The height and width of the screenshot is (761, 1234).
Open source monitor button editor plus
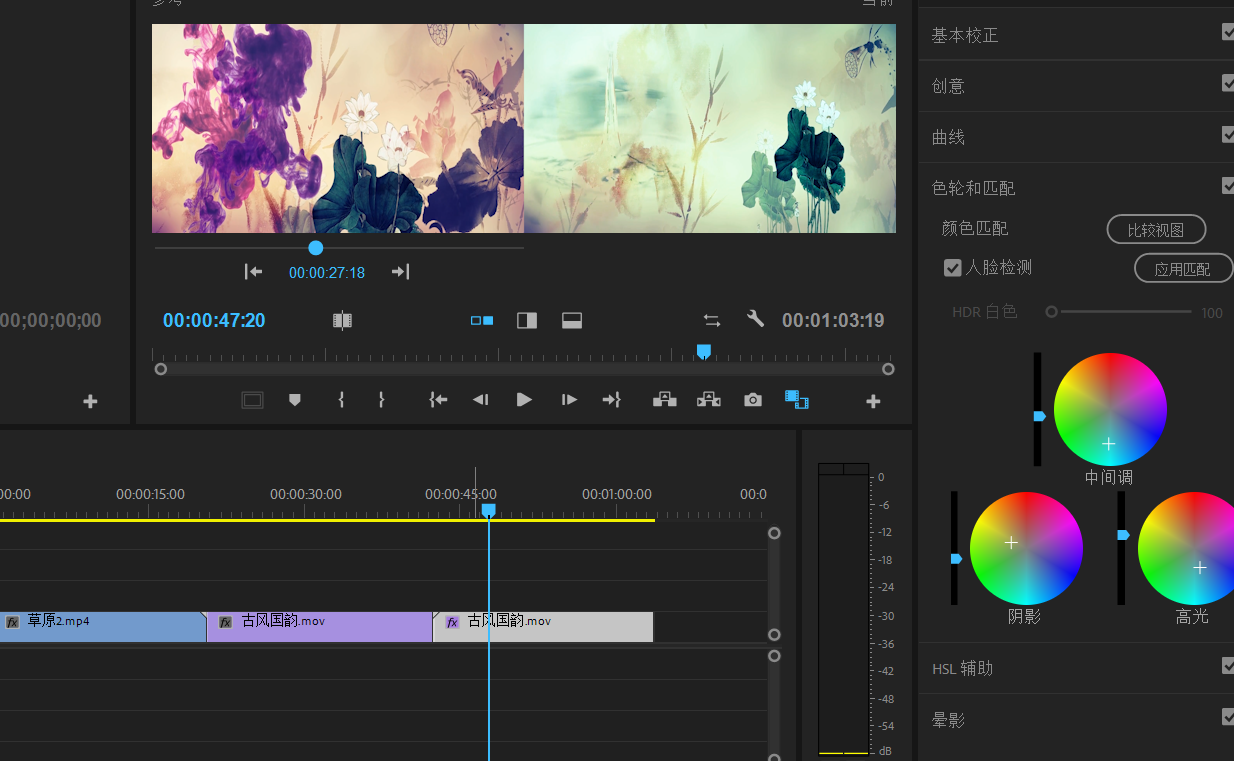[90, 401]
